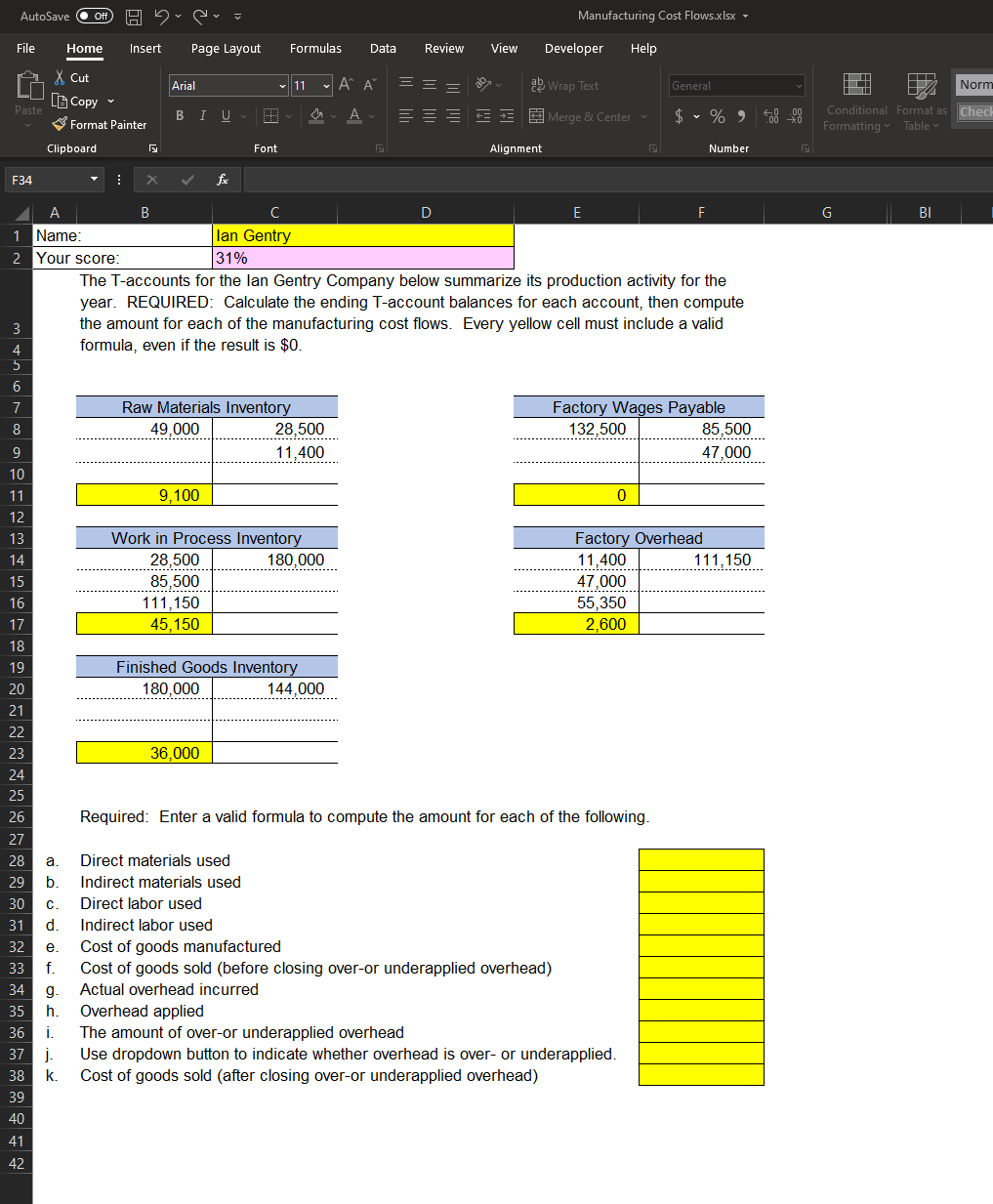
Task: Apply Percent Style number format
Action: coord(716,116)
